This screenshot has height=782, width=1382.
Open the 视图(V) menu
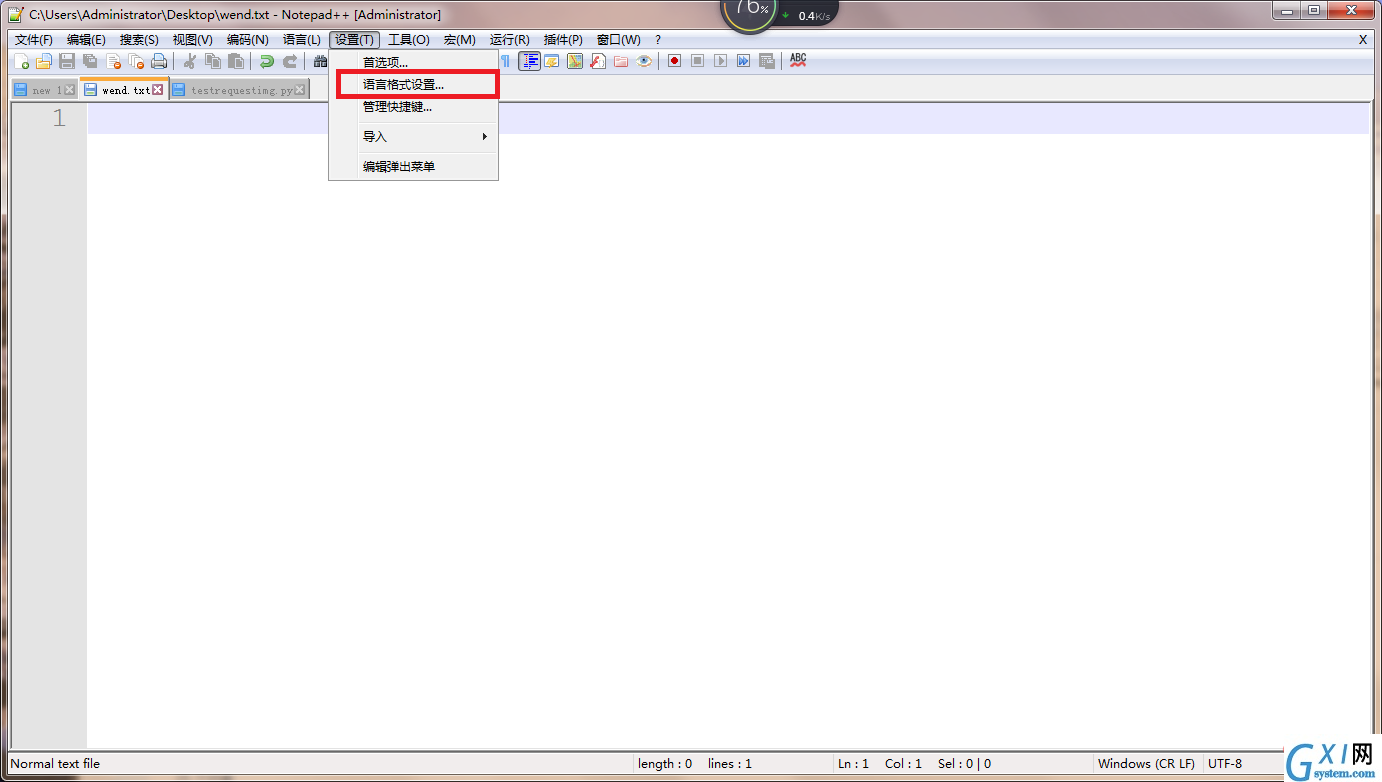coord(192,40)
